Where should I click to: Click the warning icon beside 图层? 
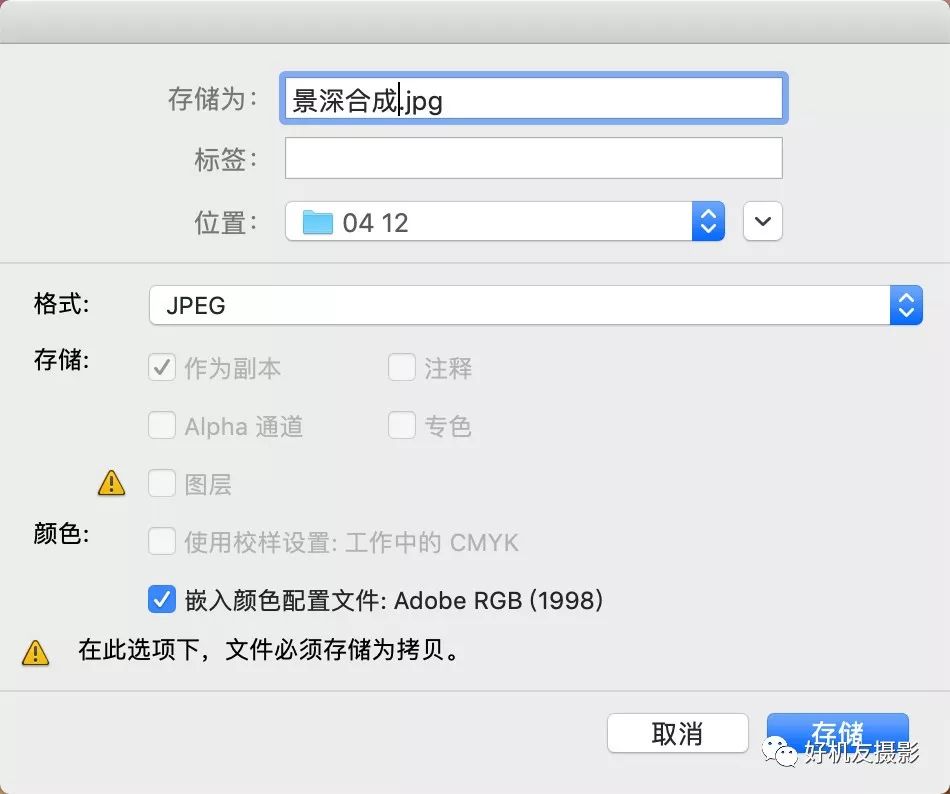(111, 483)
